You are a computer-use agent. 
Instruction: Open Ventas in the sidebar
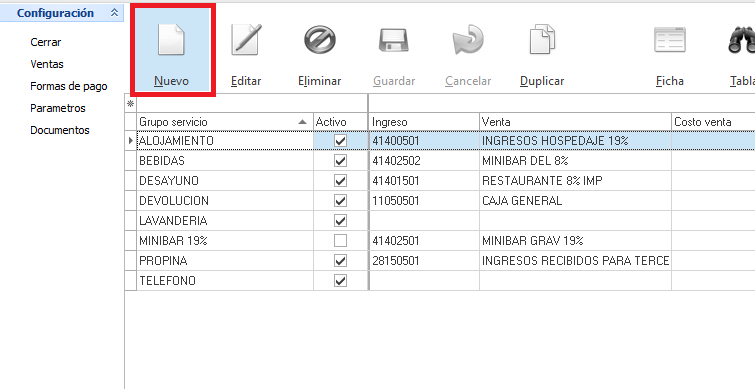click(x=47, y=64)
